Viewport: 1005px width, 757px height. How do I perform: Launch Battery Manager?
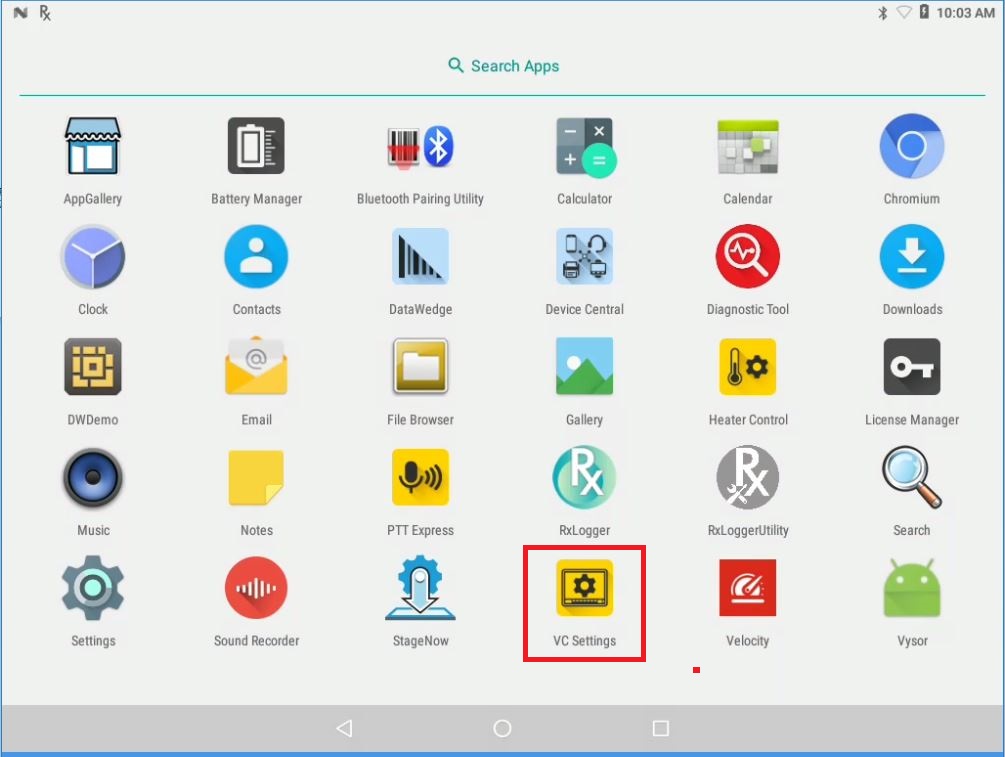point(256,146)
